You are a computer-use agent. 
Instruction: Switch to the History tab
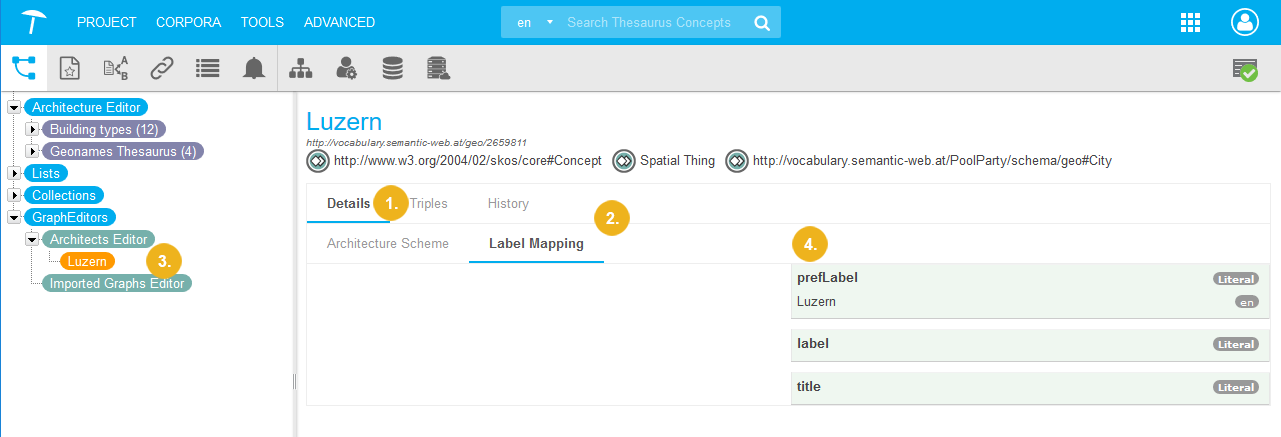pyautogui.click(x=508, y=203)
